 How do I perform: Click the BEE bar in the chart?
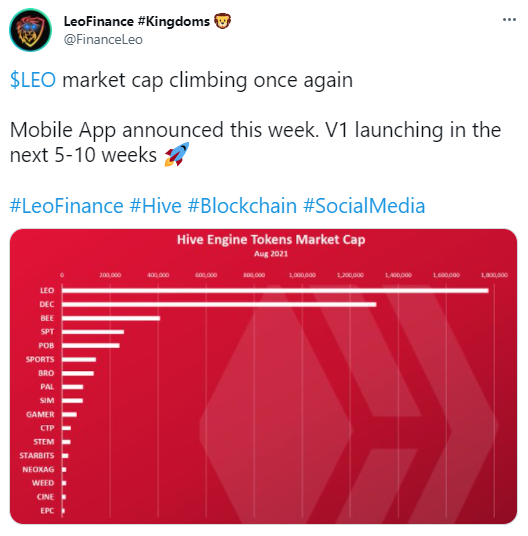coord(111,318)
